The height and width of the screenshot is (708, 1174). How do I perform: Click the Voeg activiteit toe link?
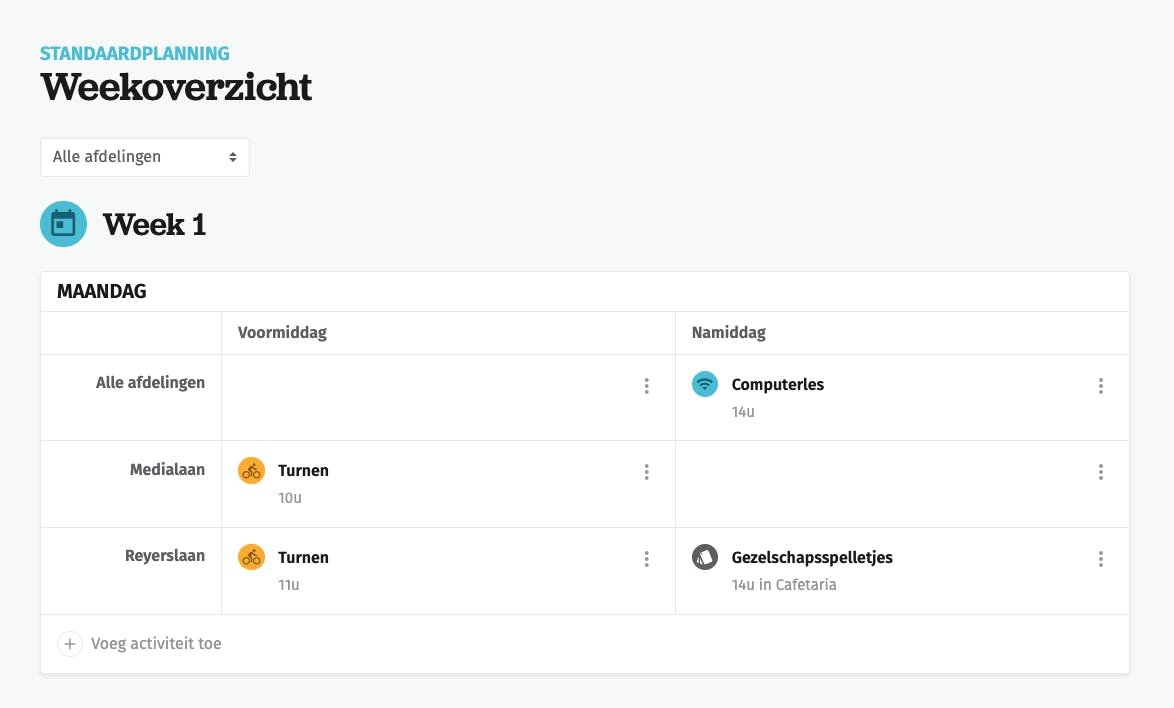(x=156, y=644)
